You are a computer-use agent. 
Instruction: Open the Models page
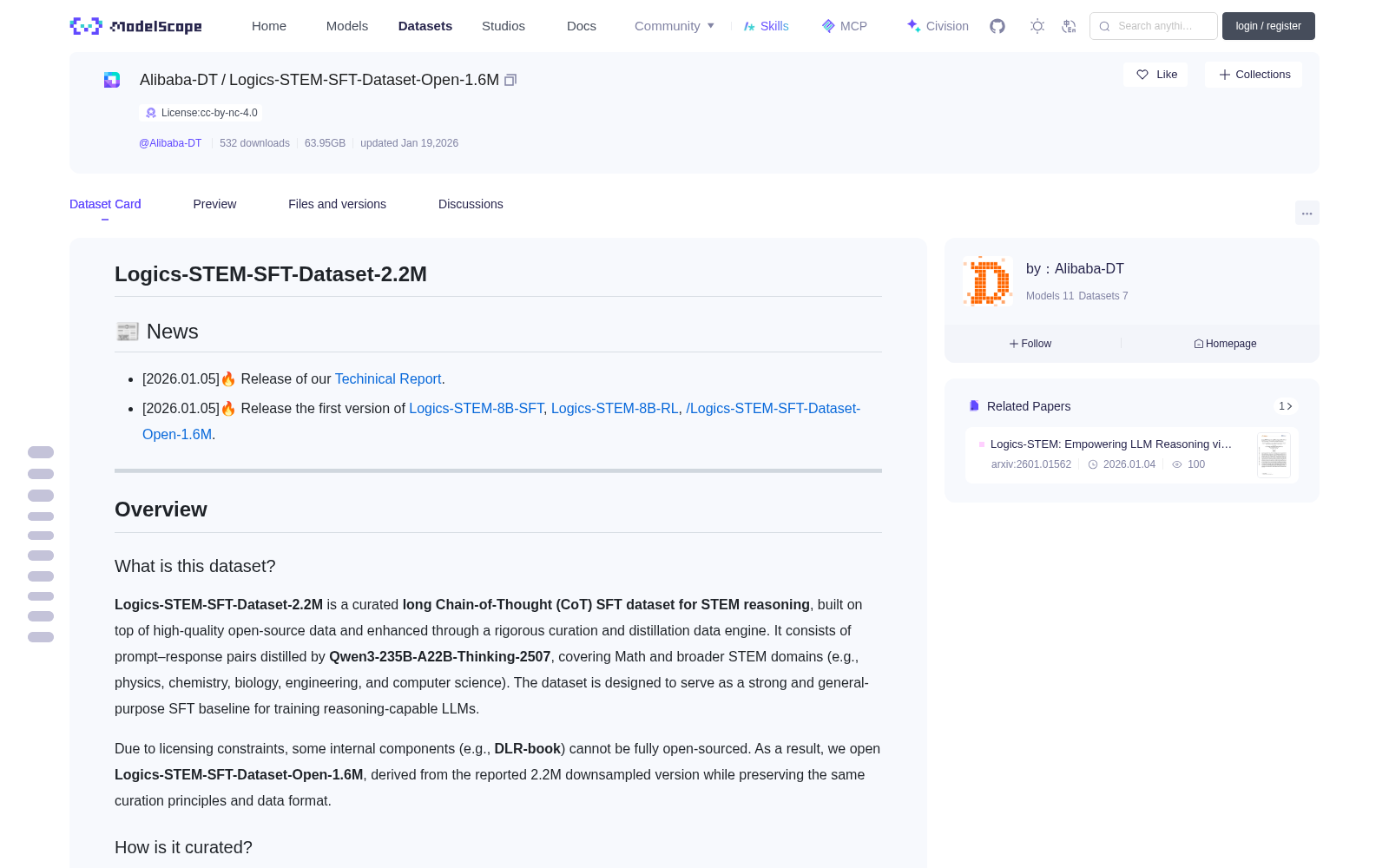(347, 26)
